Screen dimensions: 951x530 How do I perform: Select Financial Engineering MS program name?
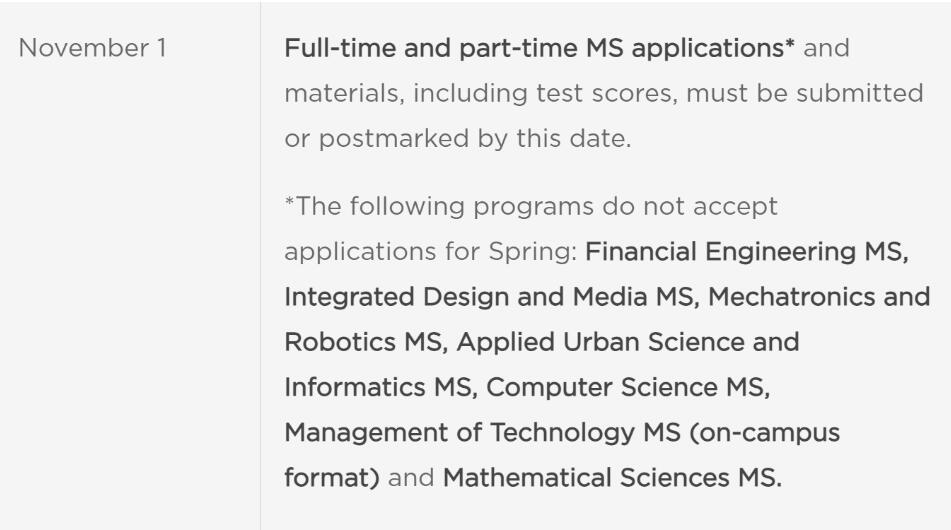click(x=747, y=252)
